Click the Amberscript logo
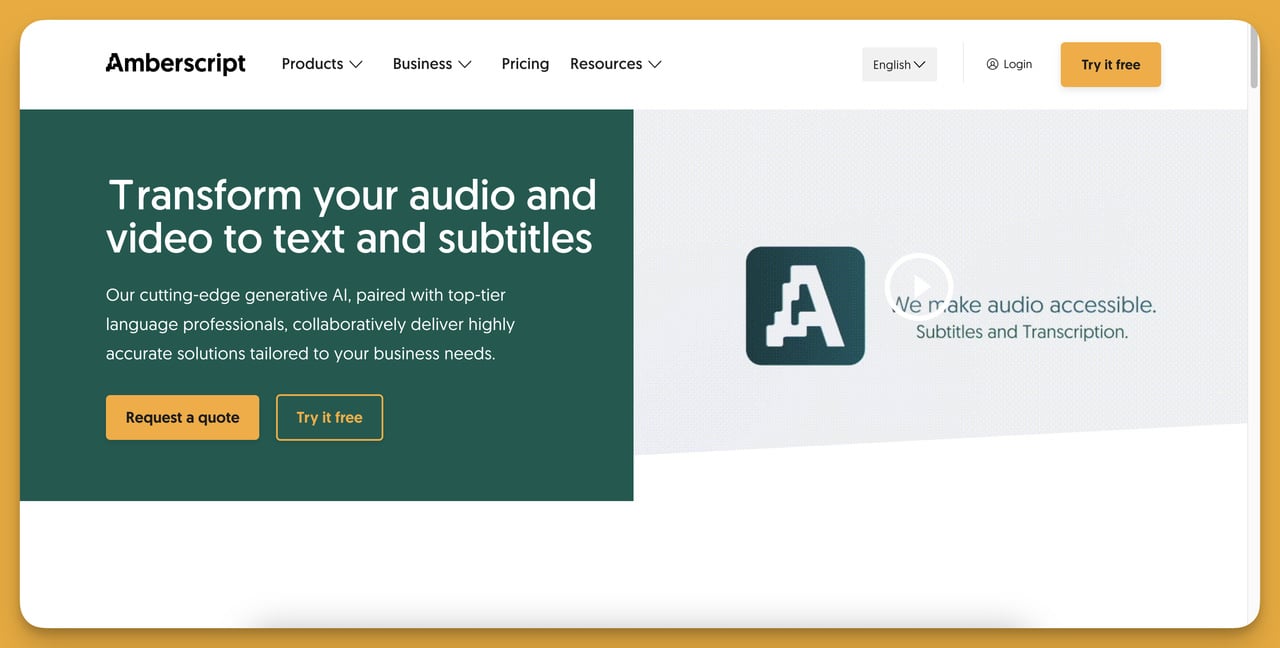The image size is (1280, 648). pos(175,63)
